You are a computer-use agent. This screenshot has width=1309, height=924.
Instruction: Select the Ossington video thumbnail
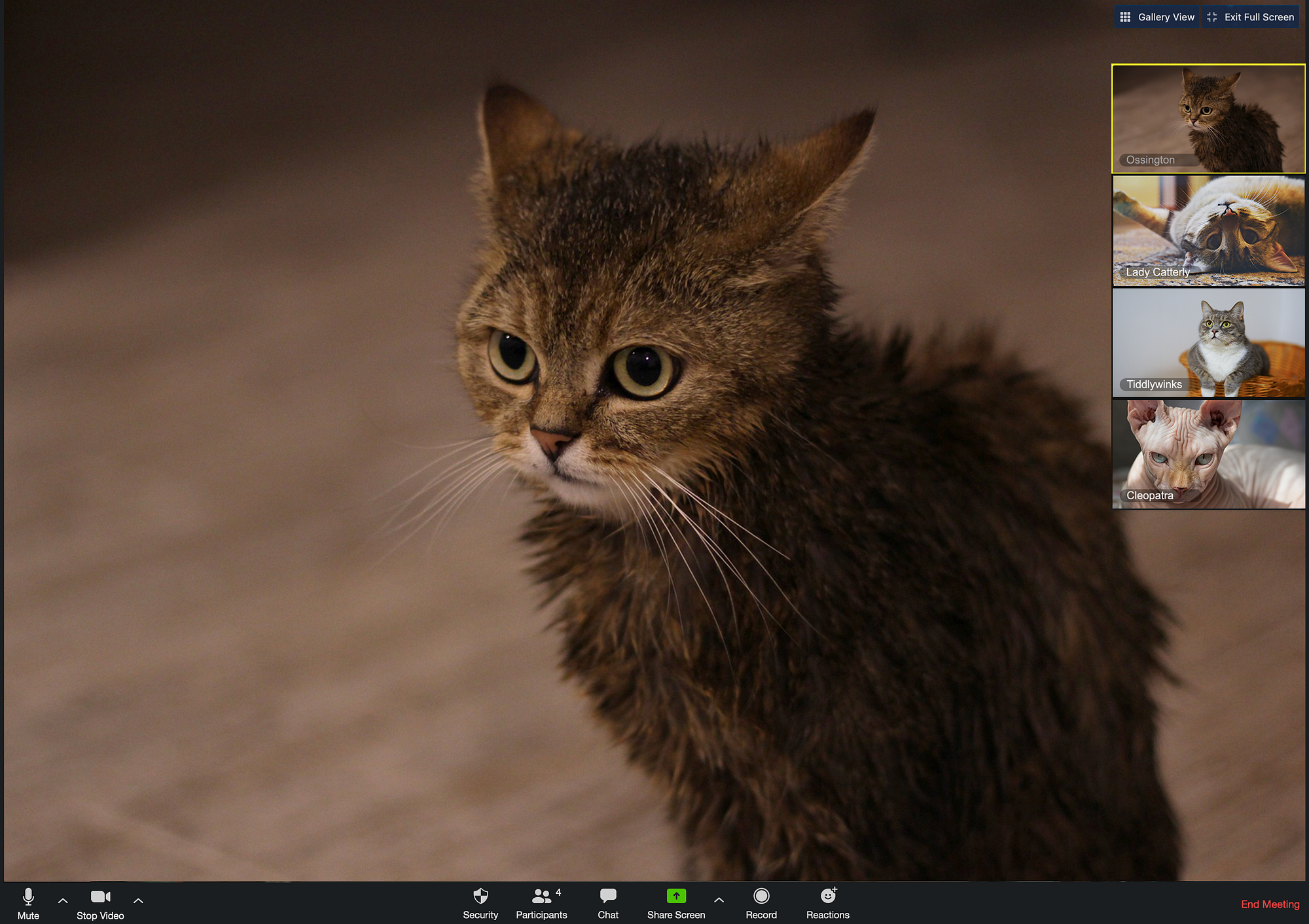click(x=1208, y=118)
